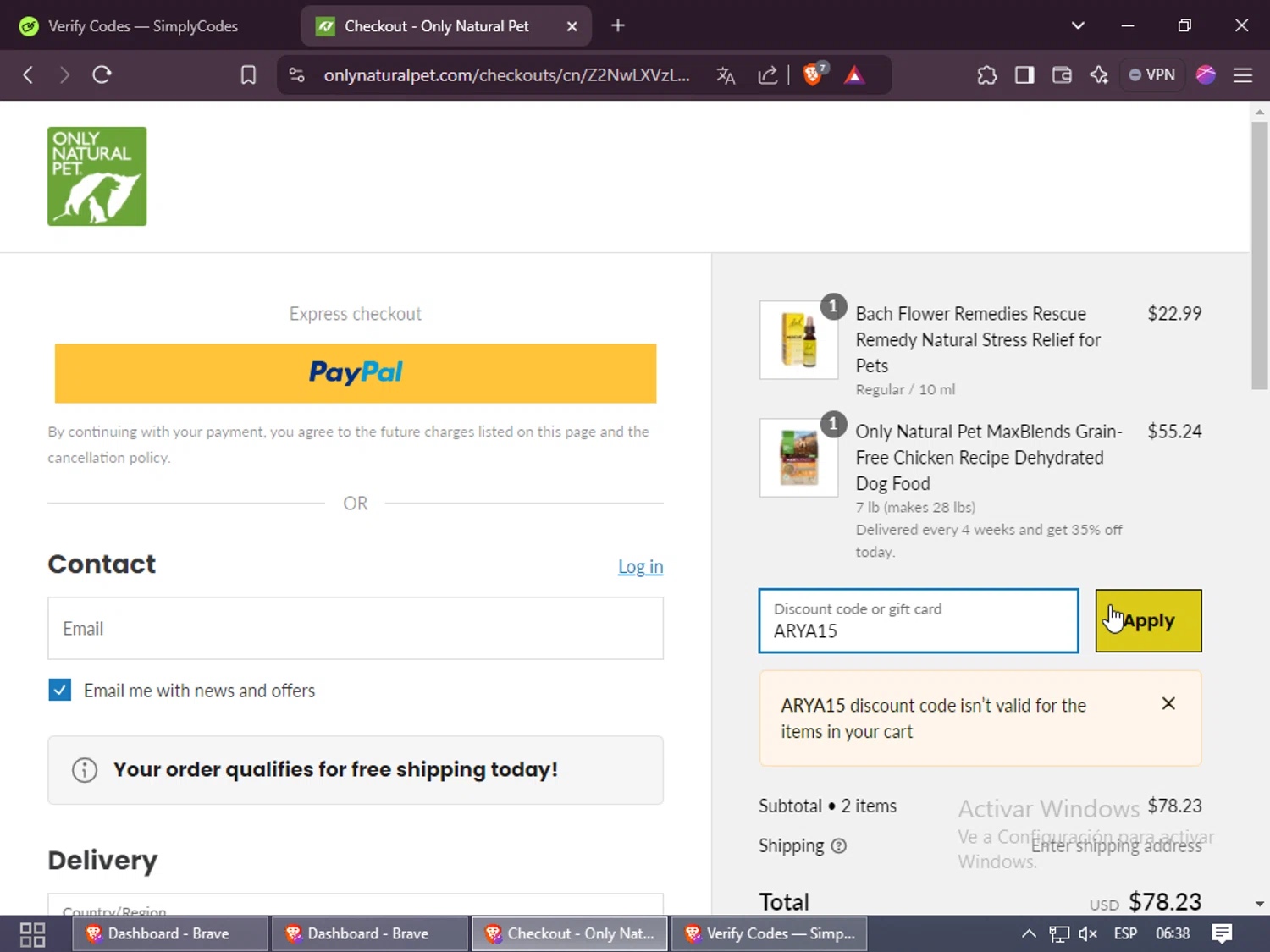Open Brave Shields lion icon
Screen dimensions: 1270x952
pos(813,74)
